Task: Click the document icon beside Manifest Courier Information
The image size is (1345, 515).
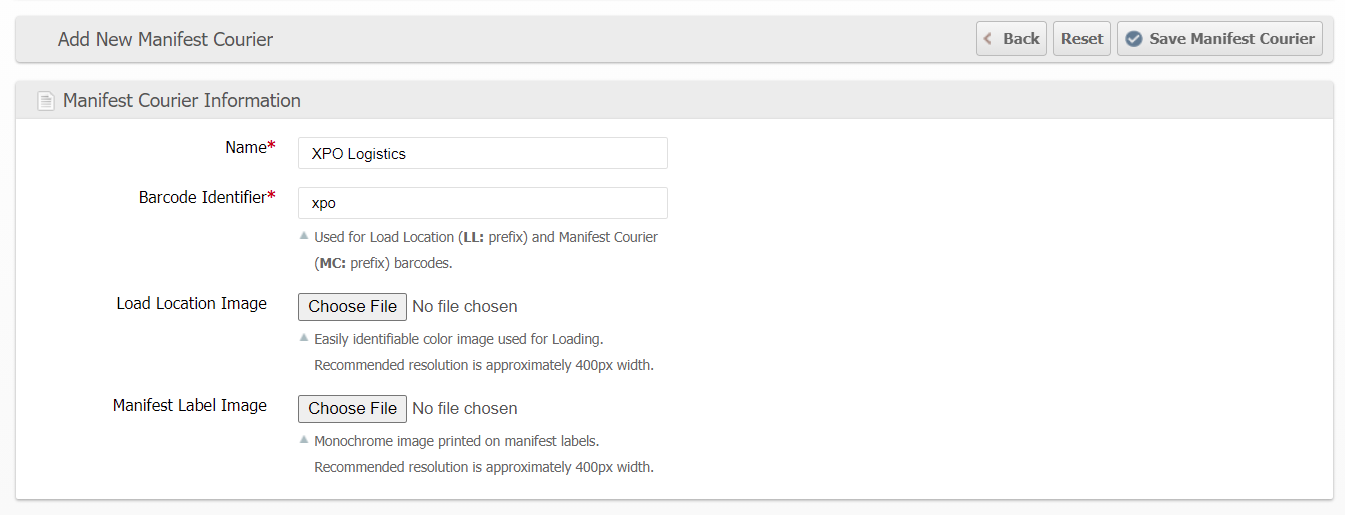Action: 45,101
